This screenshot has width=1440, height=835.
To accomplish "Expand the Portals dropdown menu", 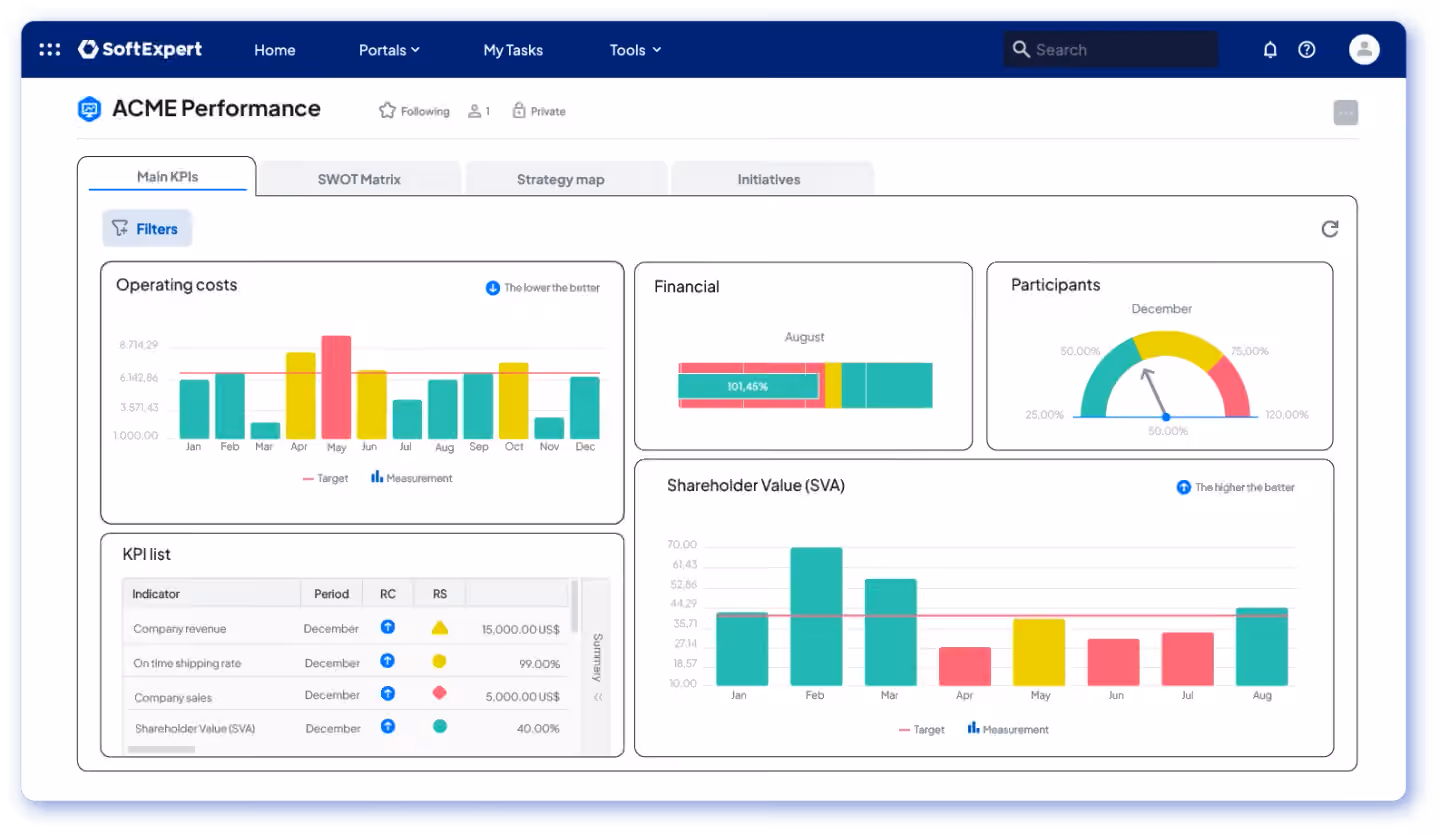I will pos(389,50).
